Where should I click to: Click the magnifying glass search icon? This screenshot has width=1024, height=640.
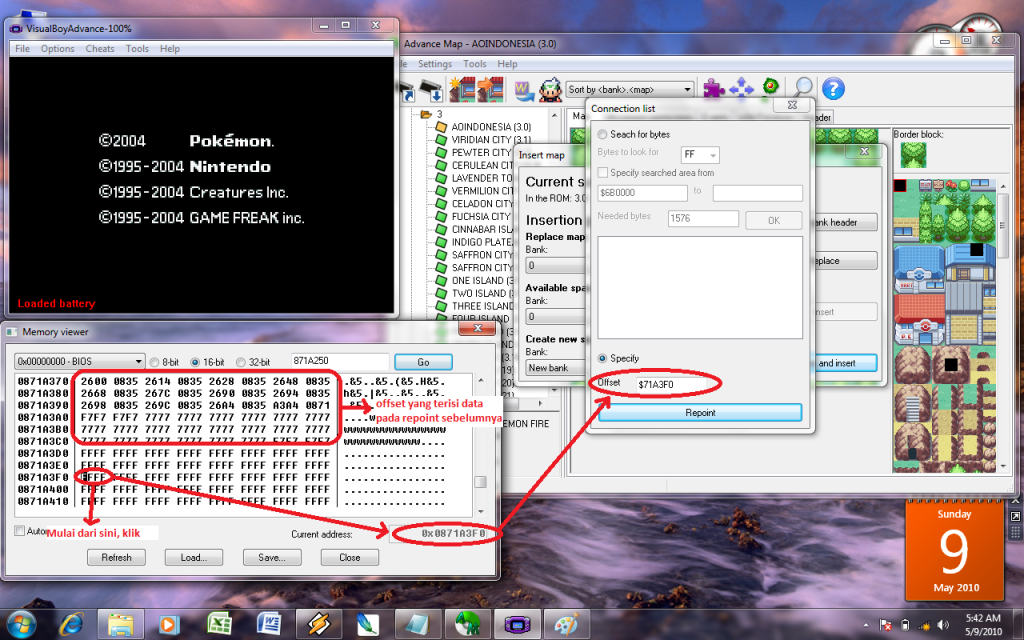tap(803, 88)
